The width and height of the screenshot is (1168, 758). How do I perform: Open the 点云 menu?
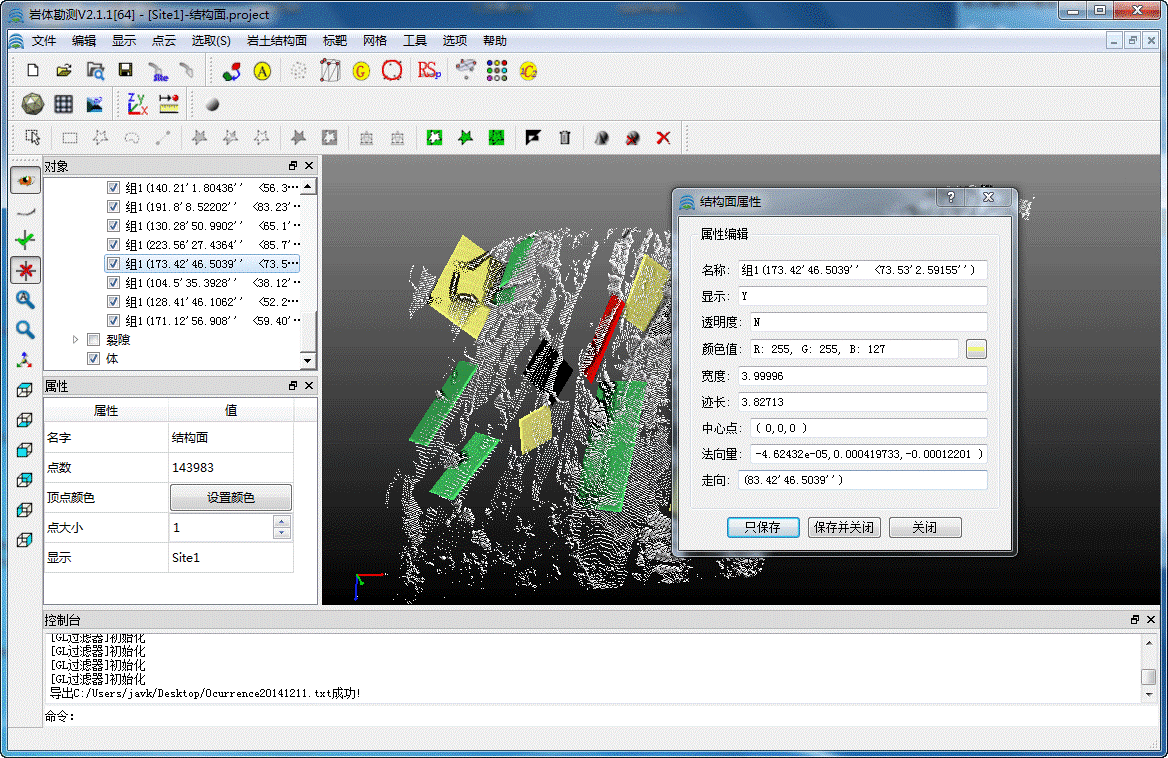[164, 41]
